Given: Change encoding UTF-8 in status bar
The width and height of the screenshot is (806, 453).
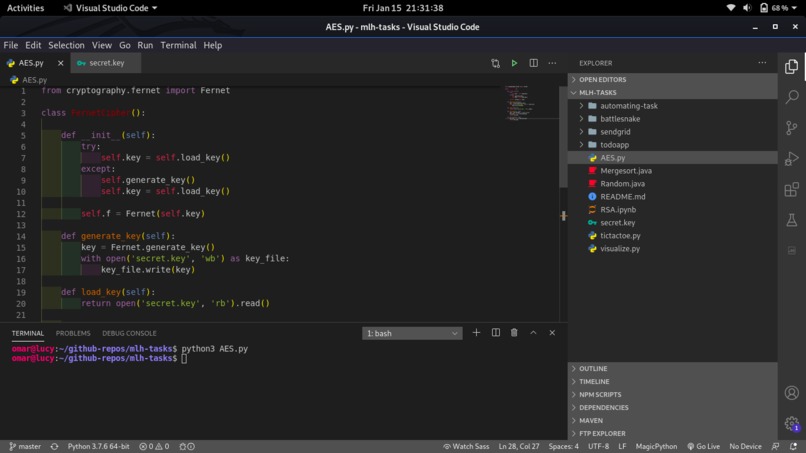Looking at the screenshot, I should click(598, 446).
